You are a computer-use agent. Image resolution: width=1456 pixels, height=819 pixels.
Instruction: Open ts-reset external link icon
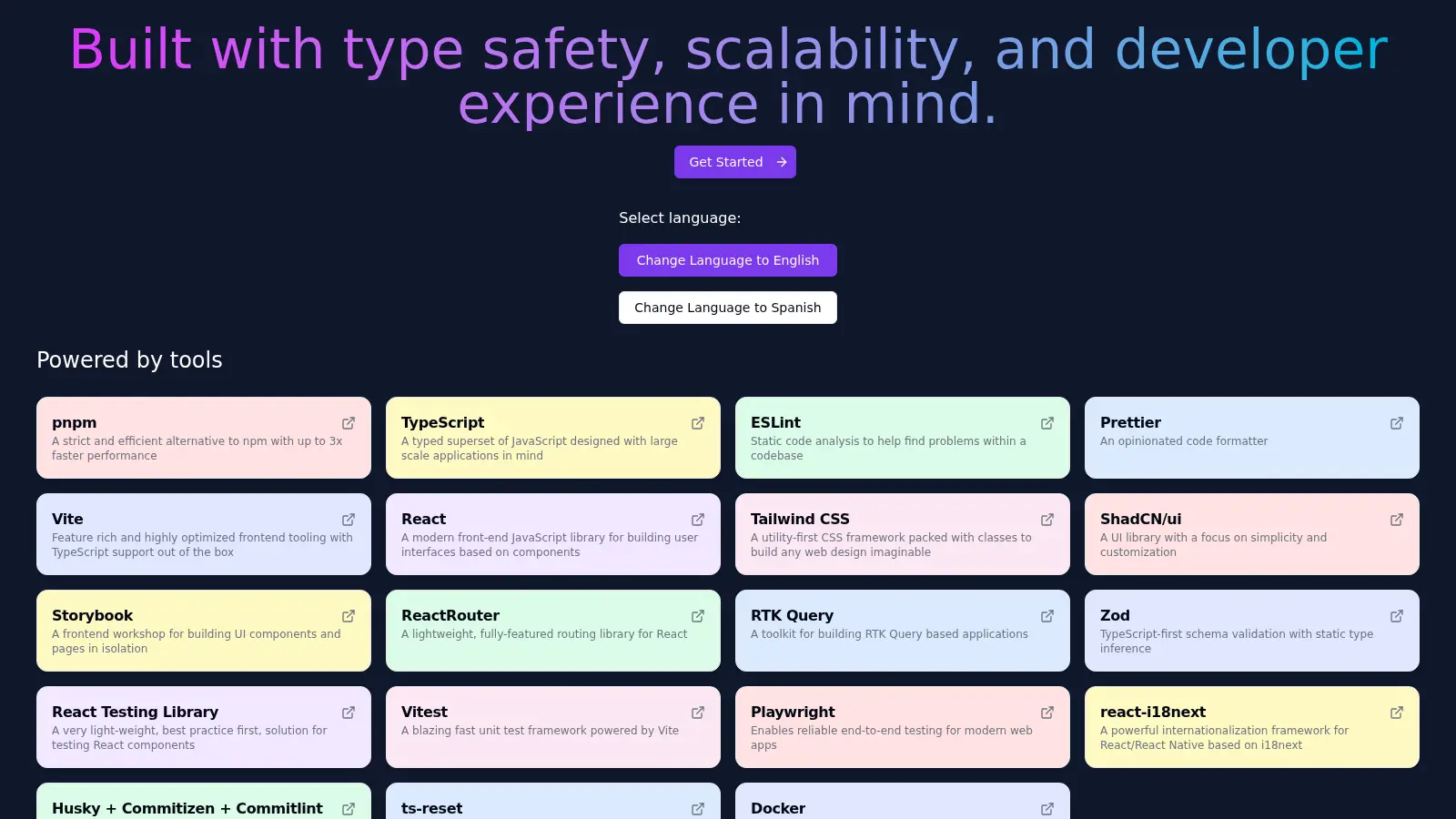(698, 809)
